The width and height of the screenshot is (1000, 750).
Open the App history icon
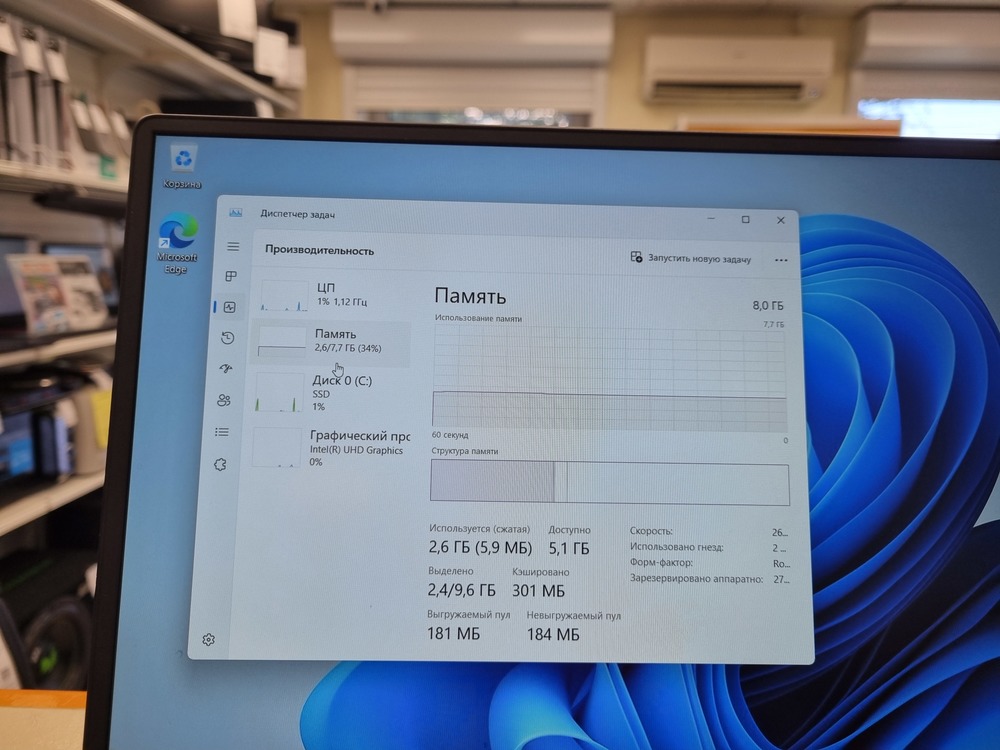coord(227,338)
